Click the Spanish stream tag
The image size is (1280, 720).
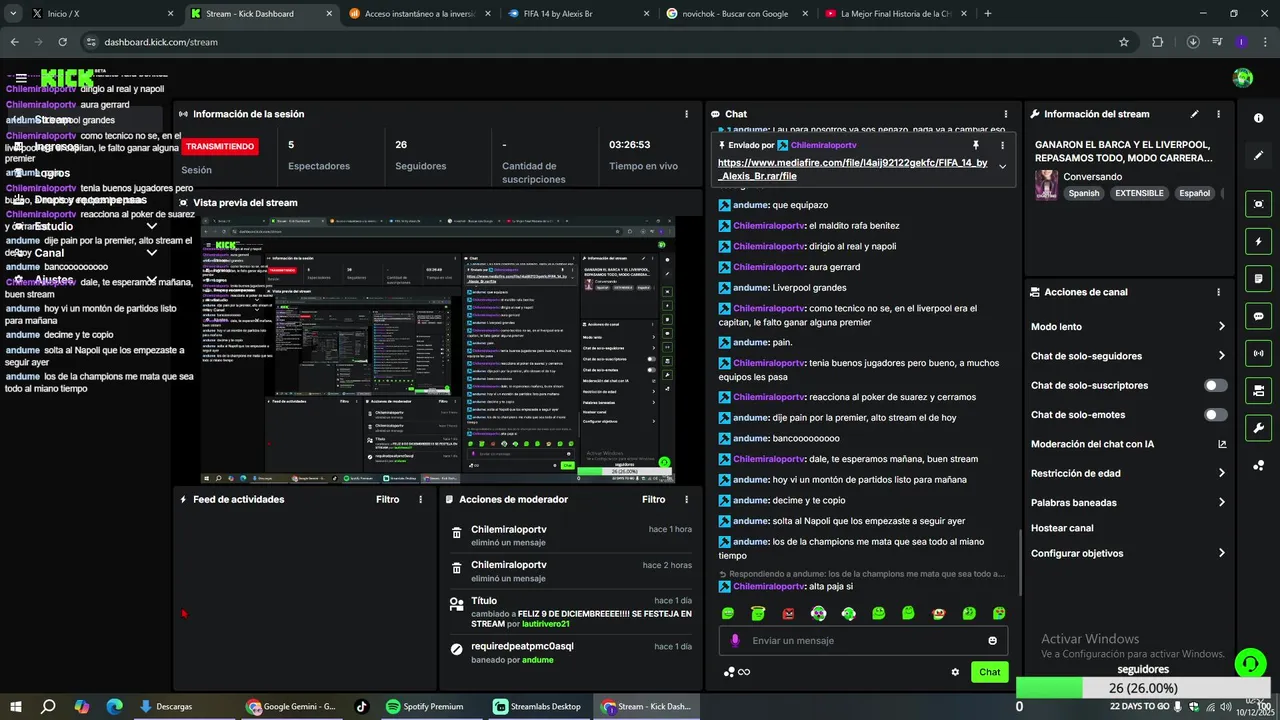(x=1084, y=193)
